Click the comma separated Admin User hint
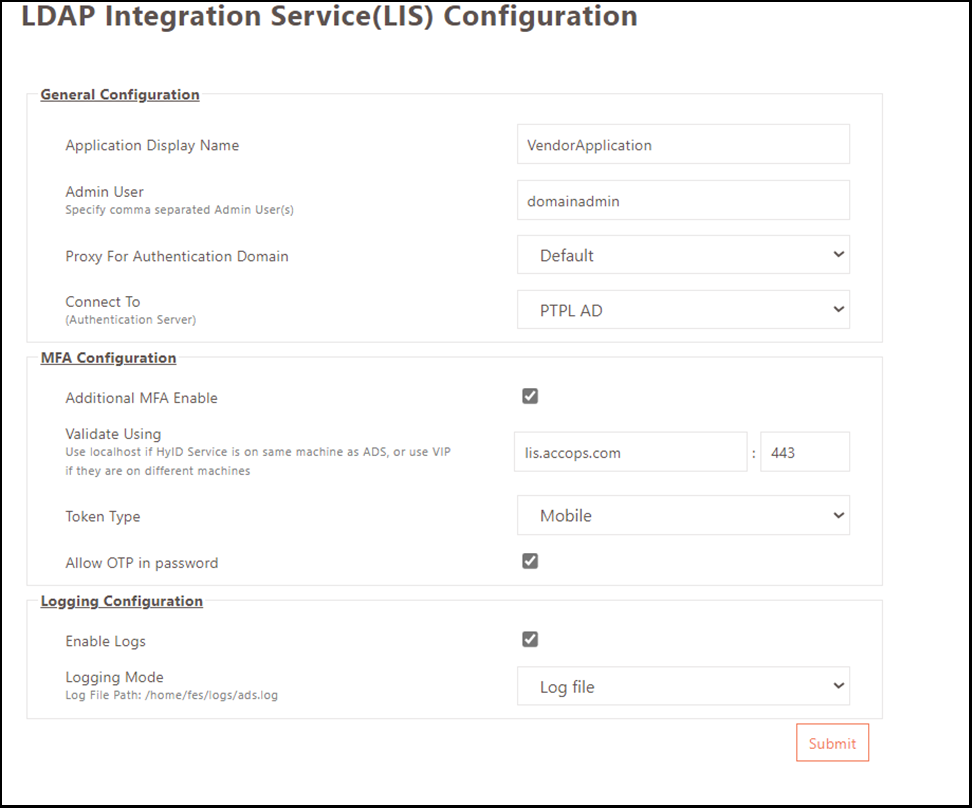Screen dimensions: 975x808 tap(179, 210)
